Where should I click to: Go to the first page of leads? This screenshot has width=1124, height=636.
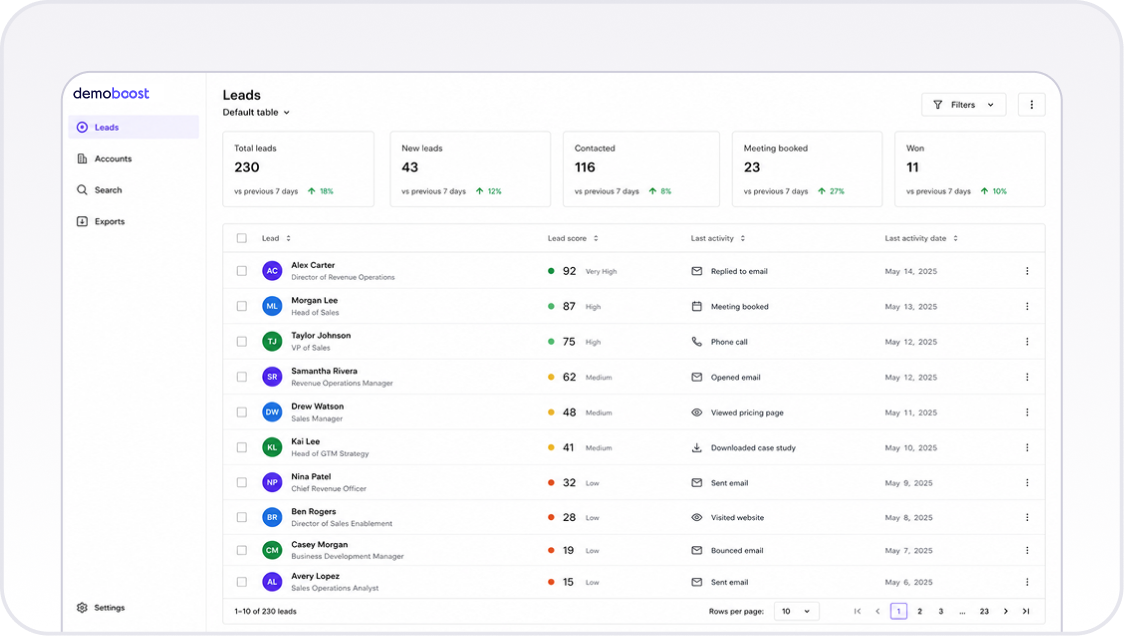(857, 611)
